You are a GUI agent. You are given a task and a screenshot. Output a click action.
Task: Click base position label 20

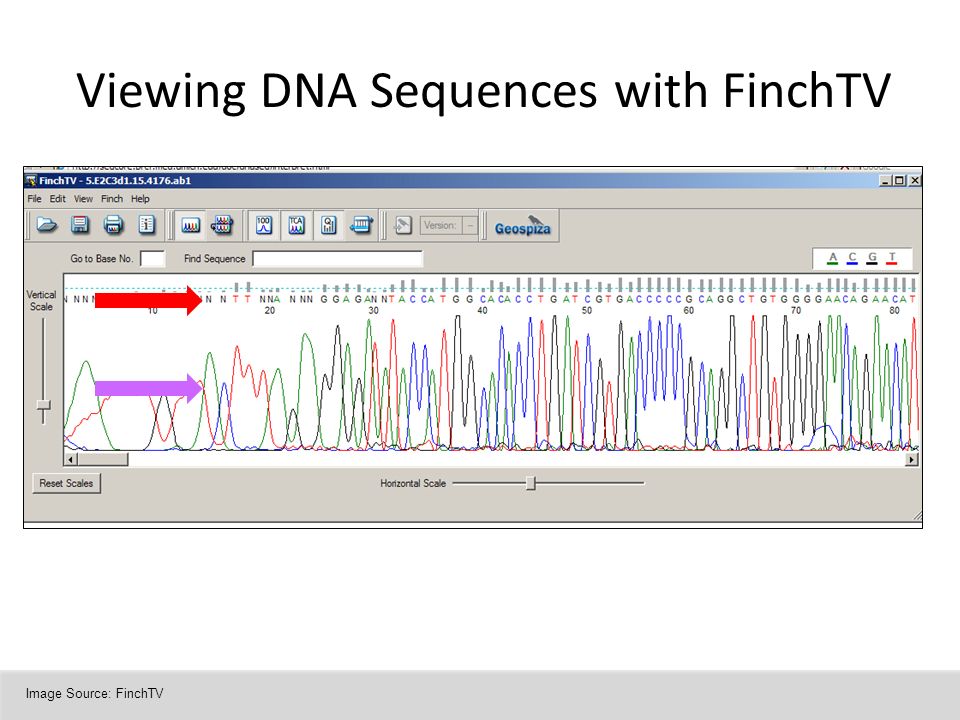point(269,310)
